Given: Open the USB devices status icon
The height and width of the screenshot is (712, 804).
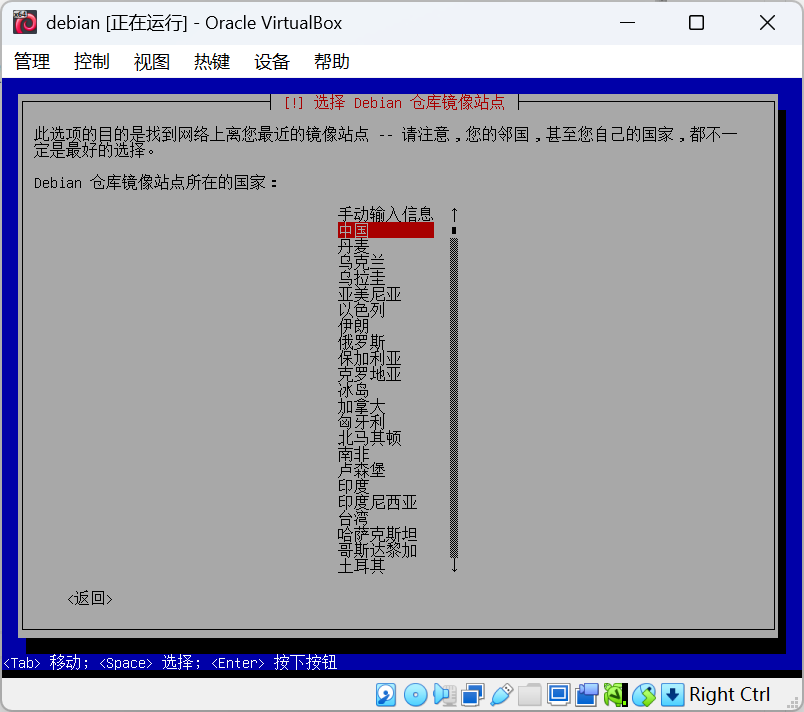Looking at the screenshot, I should (x=501, y=695).
